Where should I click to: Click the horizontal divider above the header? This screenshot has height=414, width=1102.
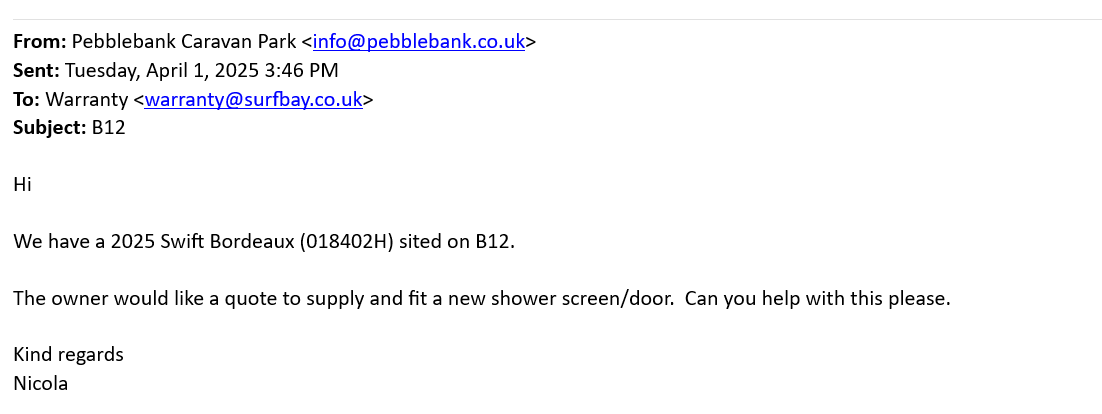551,19
